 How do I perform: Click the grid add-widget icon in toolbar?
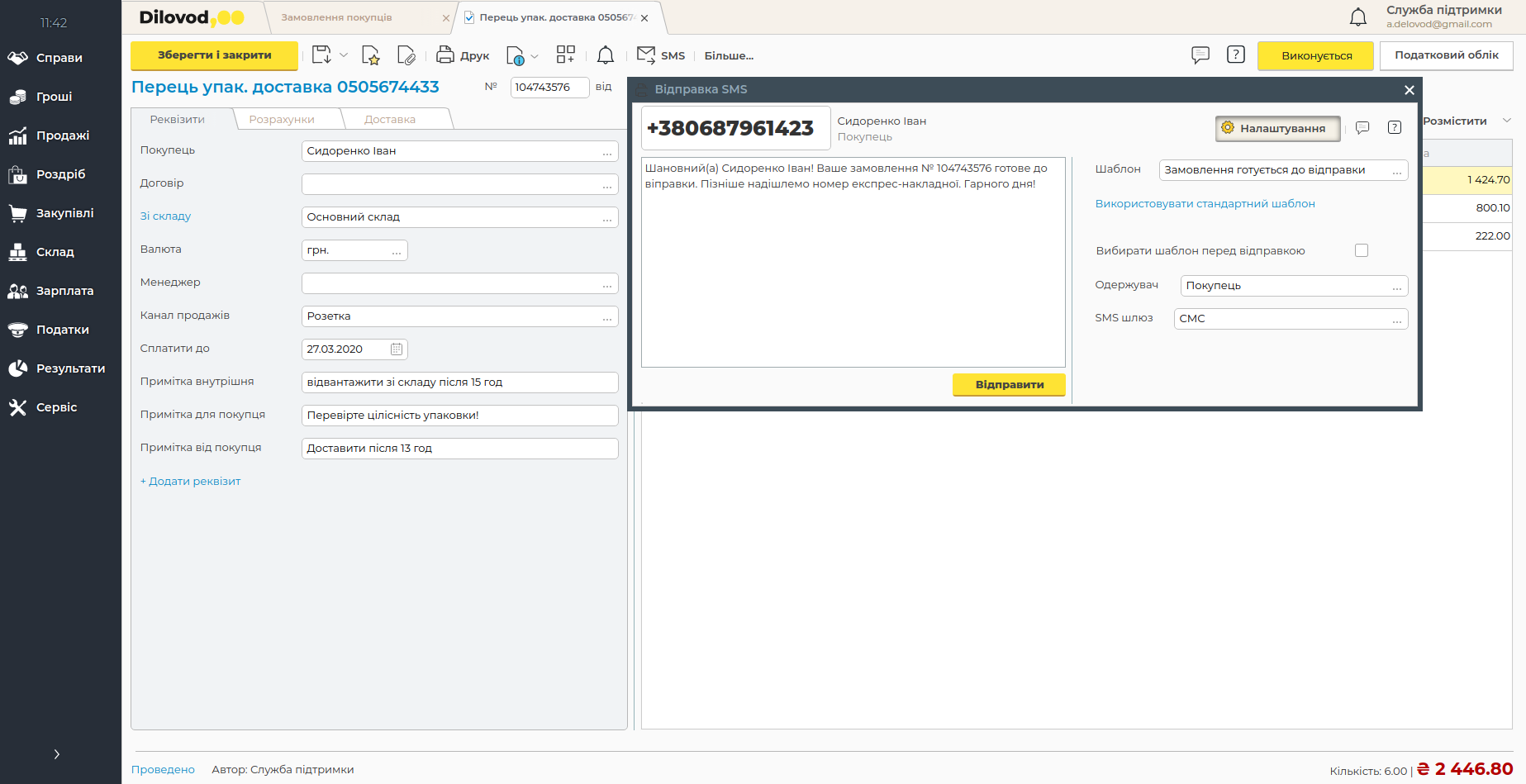[x=565, y=55]
